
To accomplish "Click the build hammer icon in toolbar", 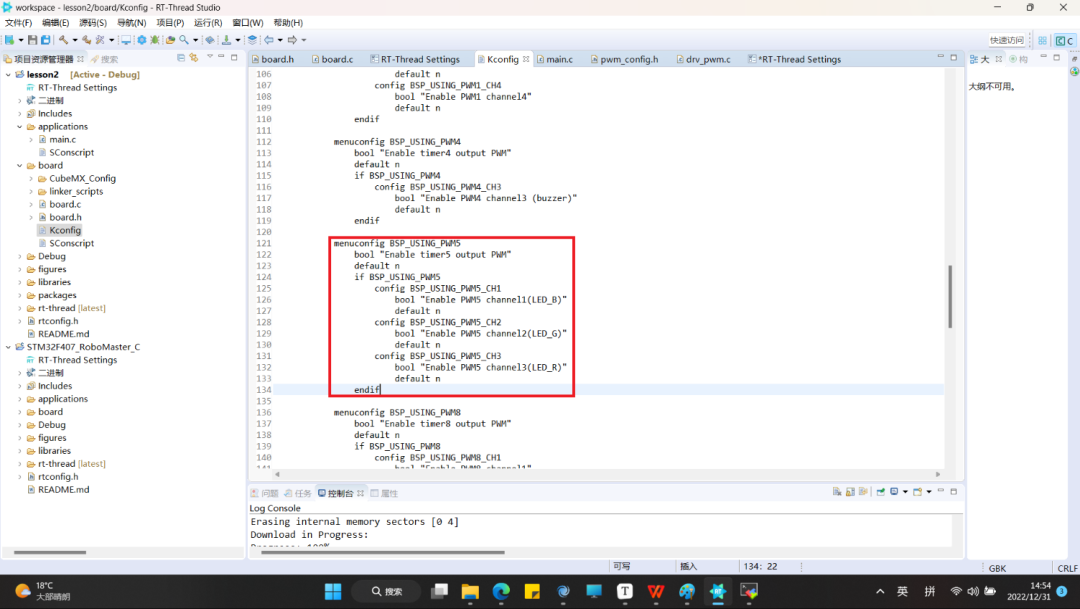I will [x=62, y=40].
